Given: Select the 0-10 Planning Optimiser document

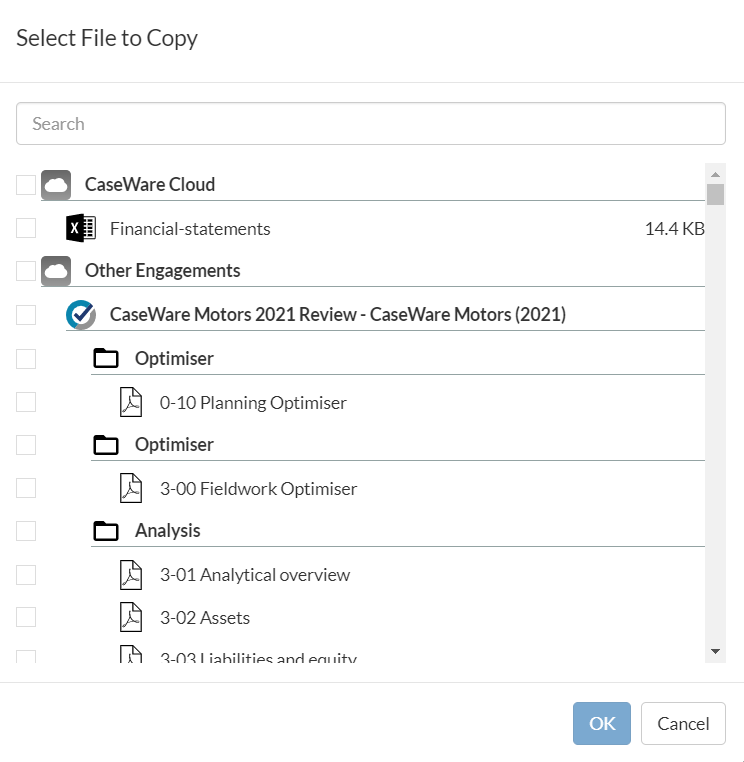Looking at the screenshot, I should coord(252,403).
